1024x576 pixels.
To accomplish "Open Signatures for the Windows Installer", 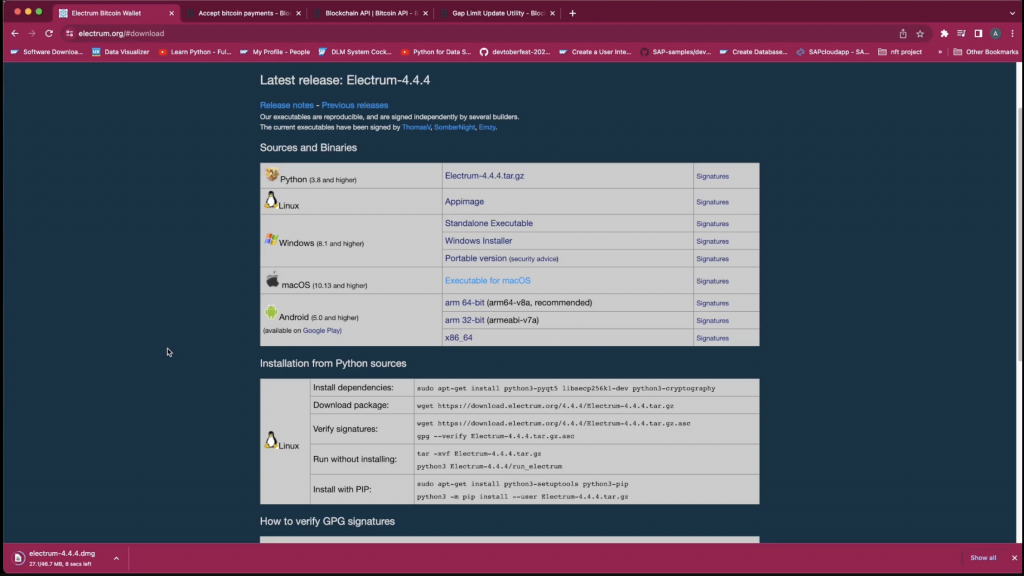I will (712, 242).
